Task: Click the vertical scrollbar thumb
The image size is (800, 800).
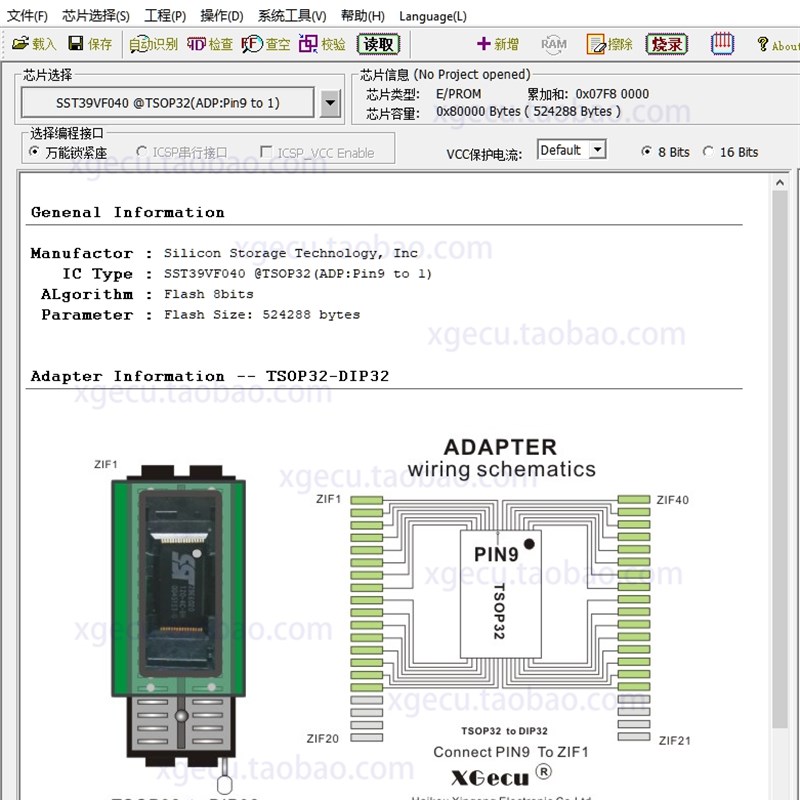Action: click(x=780, y=459)
